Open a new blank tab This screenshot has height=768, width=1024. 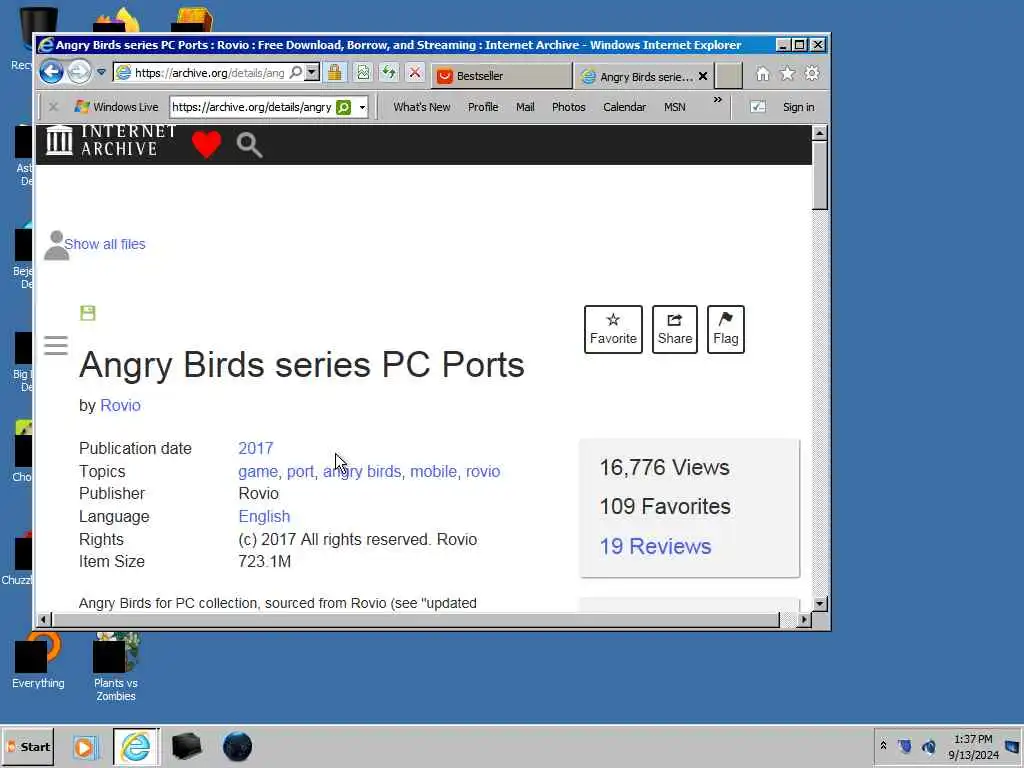(728, 76)
